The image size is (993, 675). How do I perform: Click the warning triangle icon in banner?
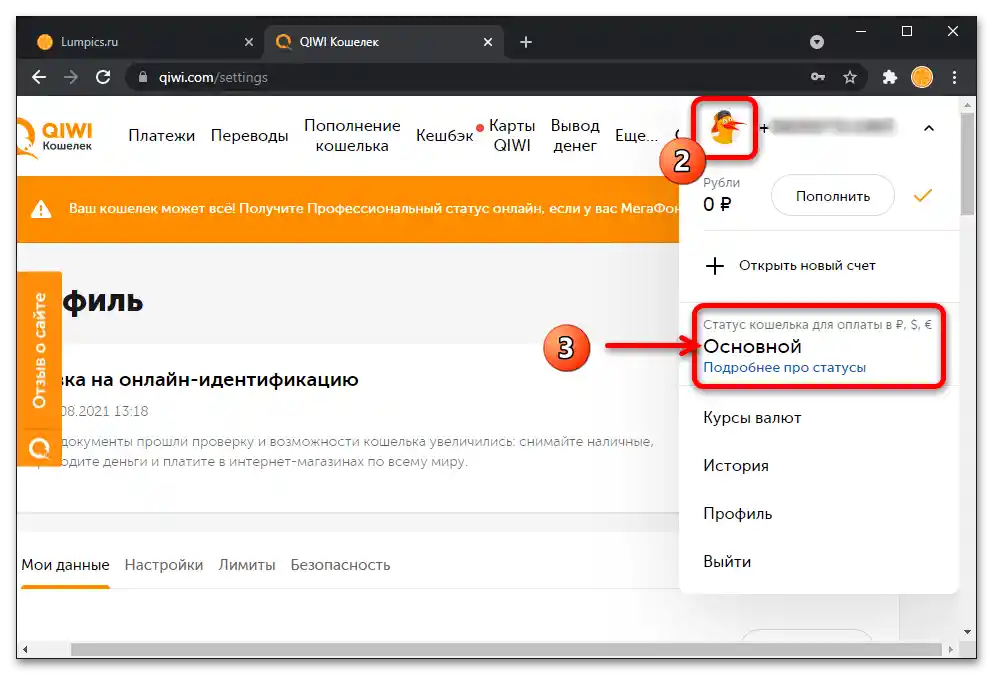point(41,209)
